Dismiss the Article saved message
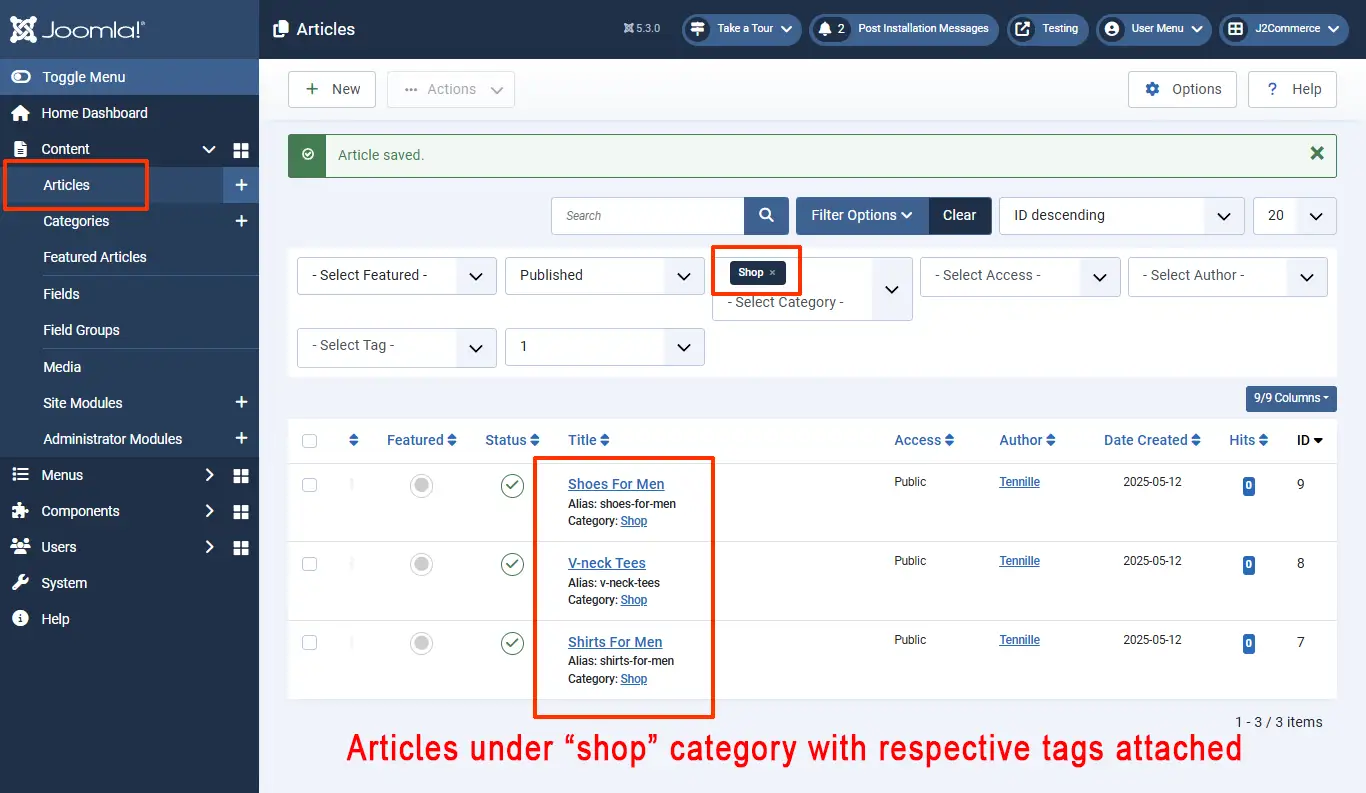1366x793 pixels. pyautogui.click(x=1317, y=153)
